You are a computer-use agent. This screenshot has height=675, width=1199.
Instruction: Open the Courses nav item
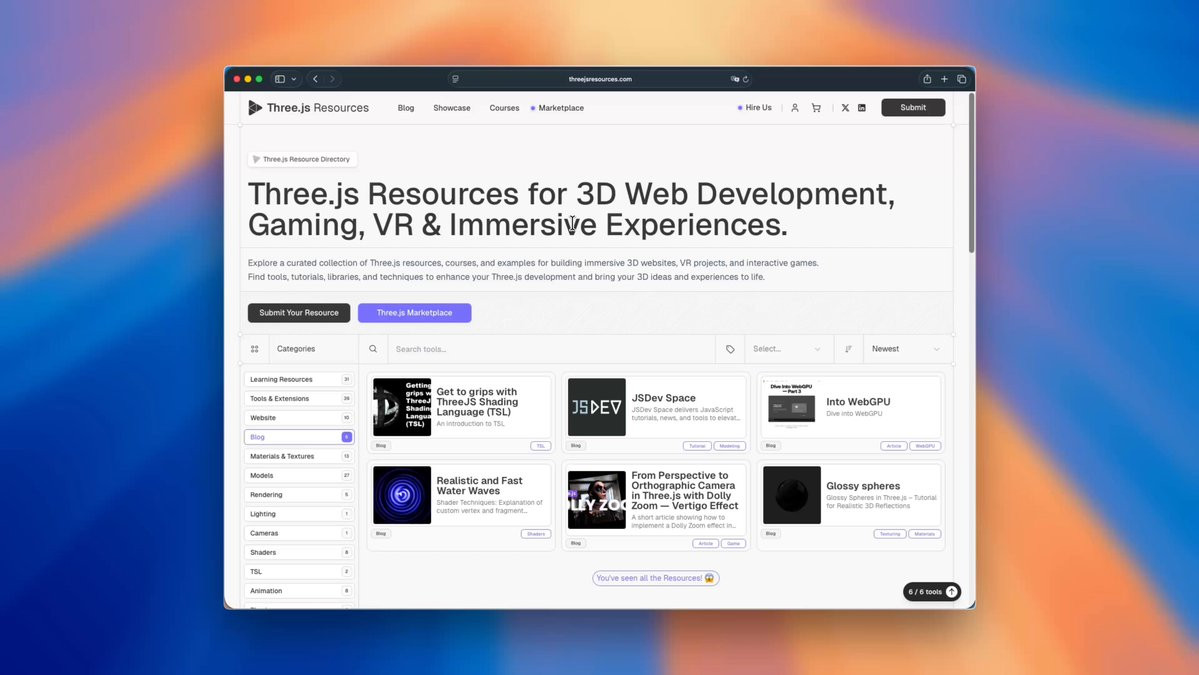(504, 108)
